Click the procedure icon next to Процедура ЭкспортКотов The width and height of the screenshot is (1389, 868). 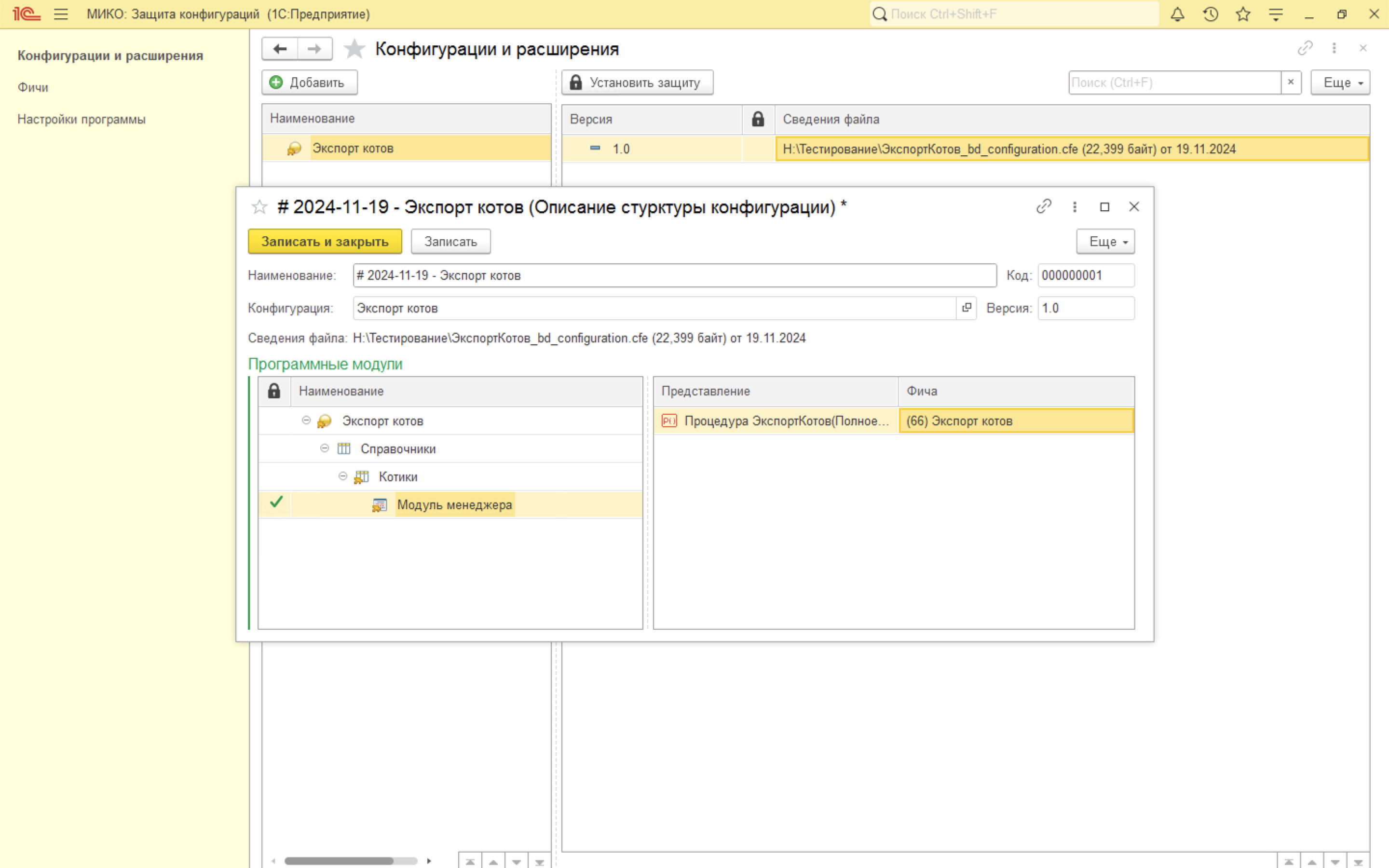point(669,421)
